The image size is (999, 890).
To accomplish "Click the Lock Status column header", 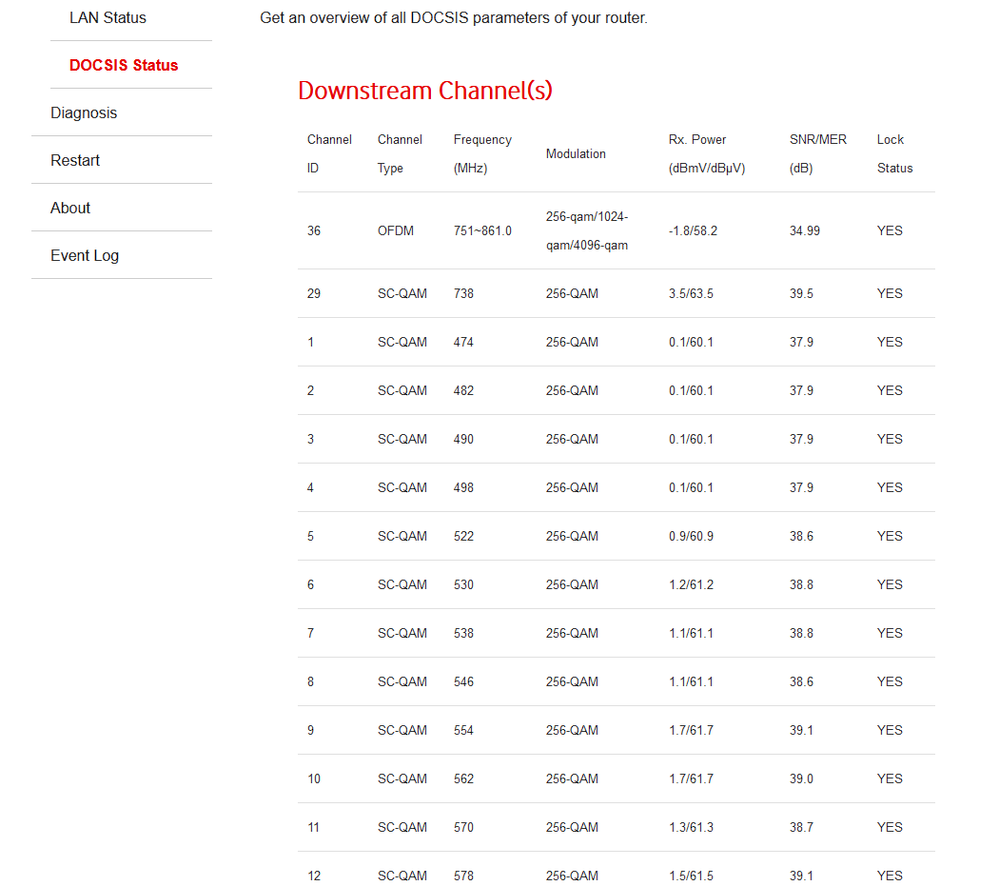I will coord(895,154).
